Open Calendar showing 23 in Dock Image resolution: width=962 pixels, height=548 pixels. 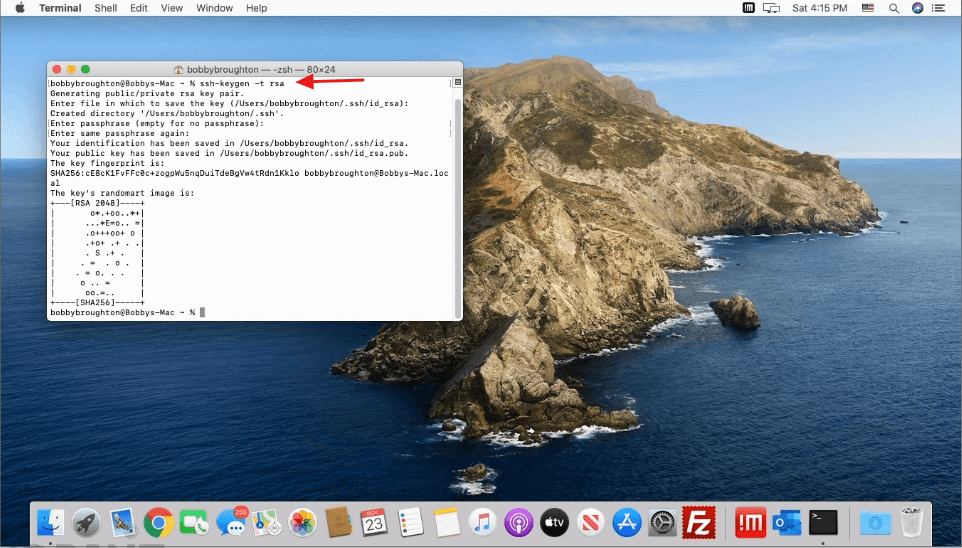point(374,523)
